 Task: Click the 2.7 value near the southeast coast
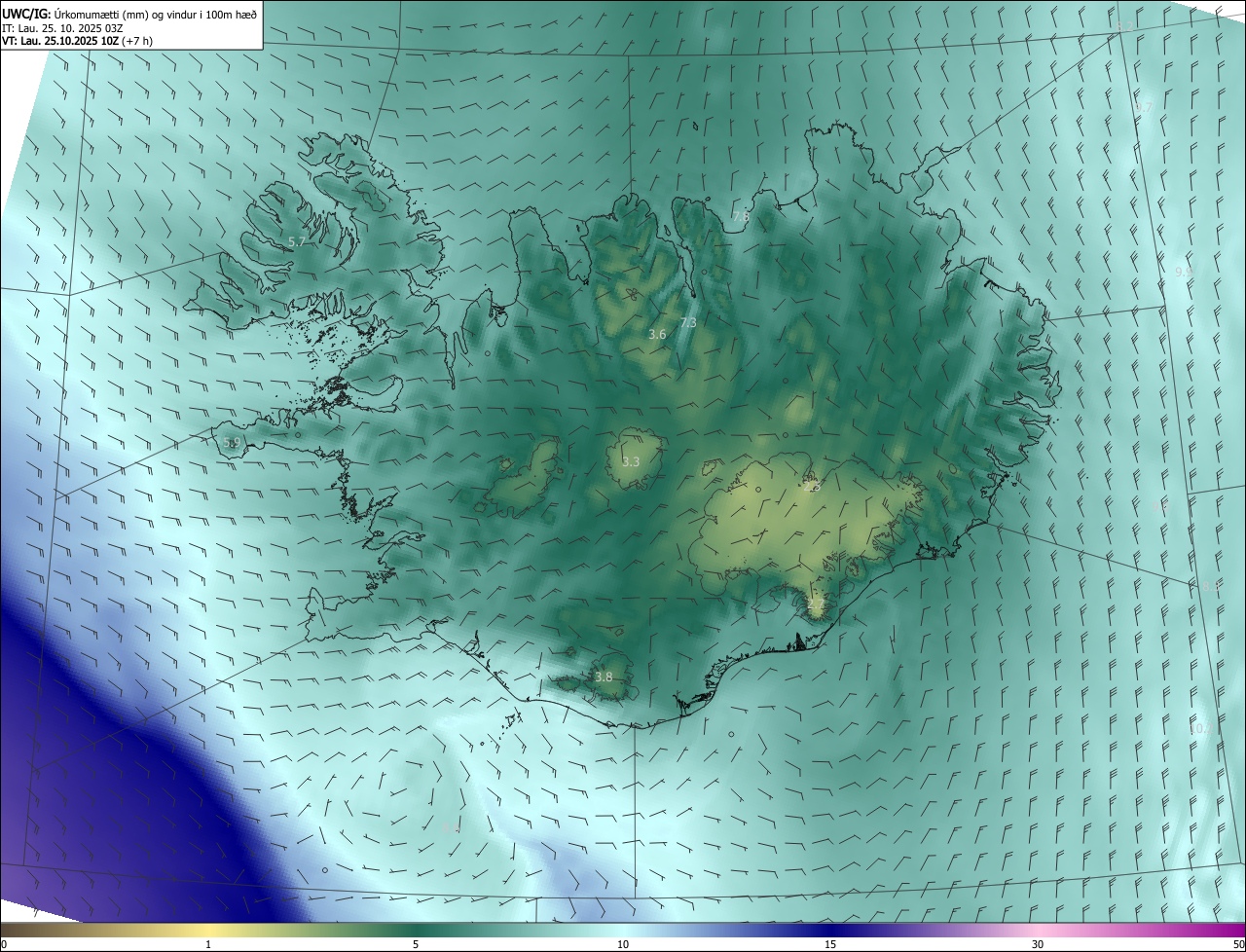[815, 604]
